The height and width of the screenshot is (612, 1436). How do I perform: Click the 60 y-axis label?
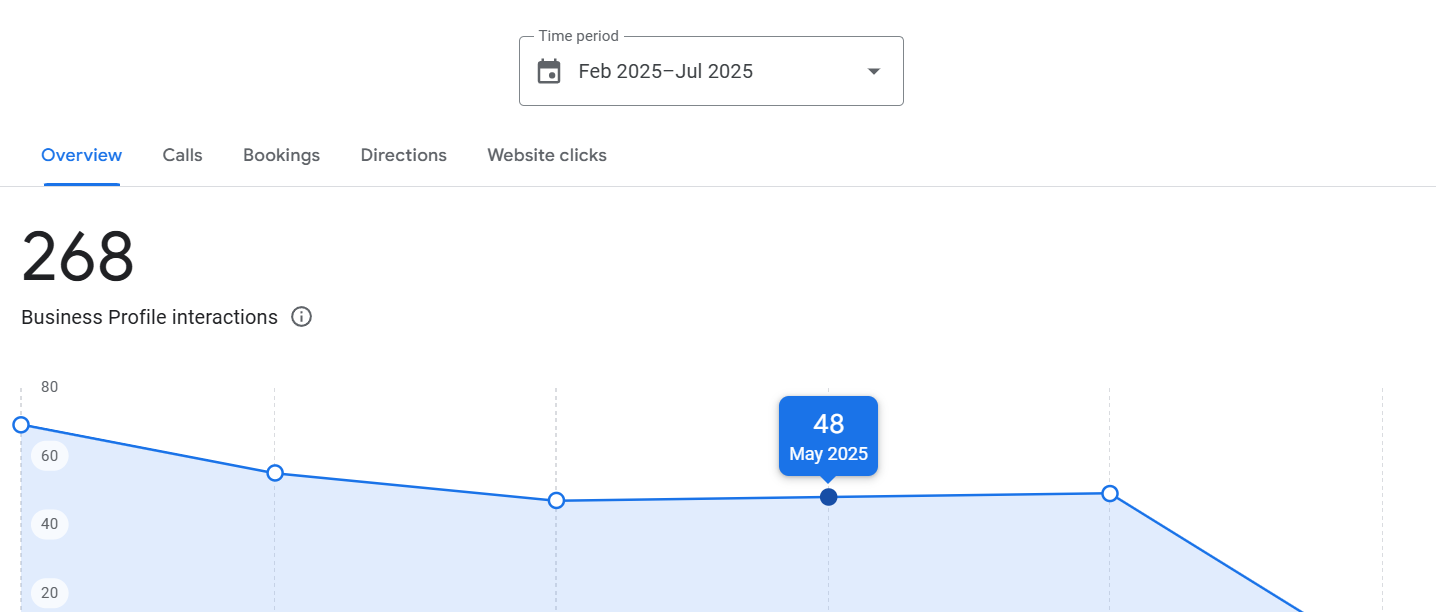pos(50,456)
